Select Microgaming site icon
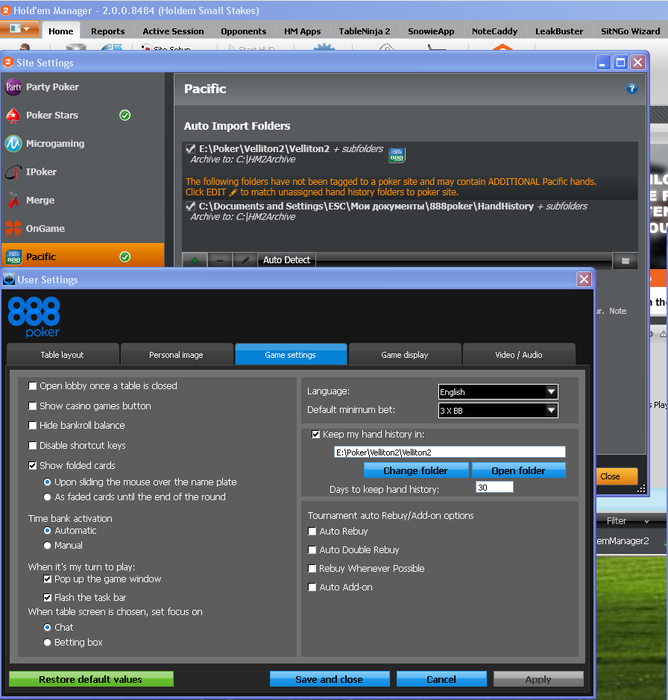Viewport: 668px width, 700px height. tap(13, 143)
